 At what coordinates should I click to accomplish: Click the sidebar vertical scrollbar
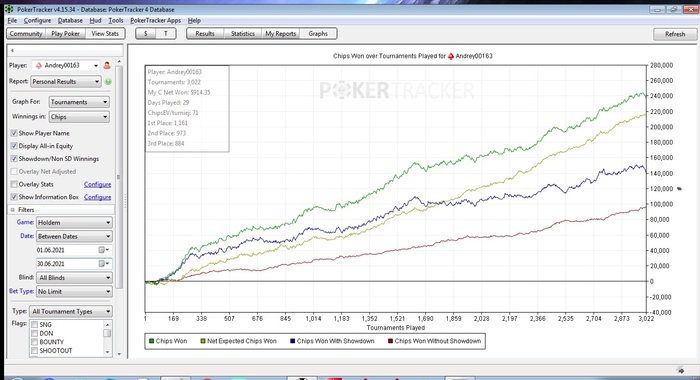point(119,177)
